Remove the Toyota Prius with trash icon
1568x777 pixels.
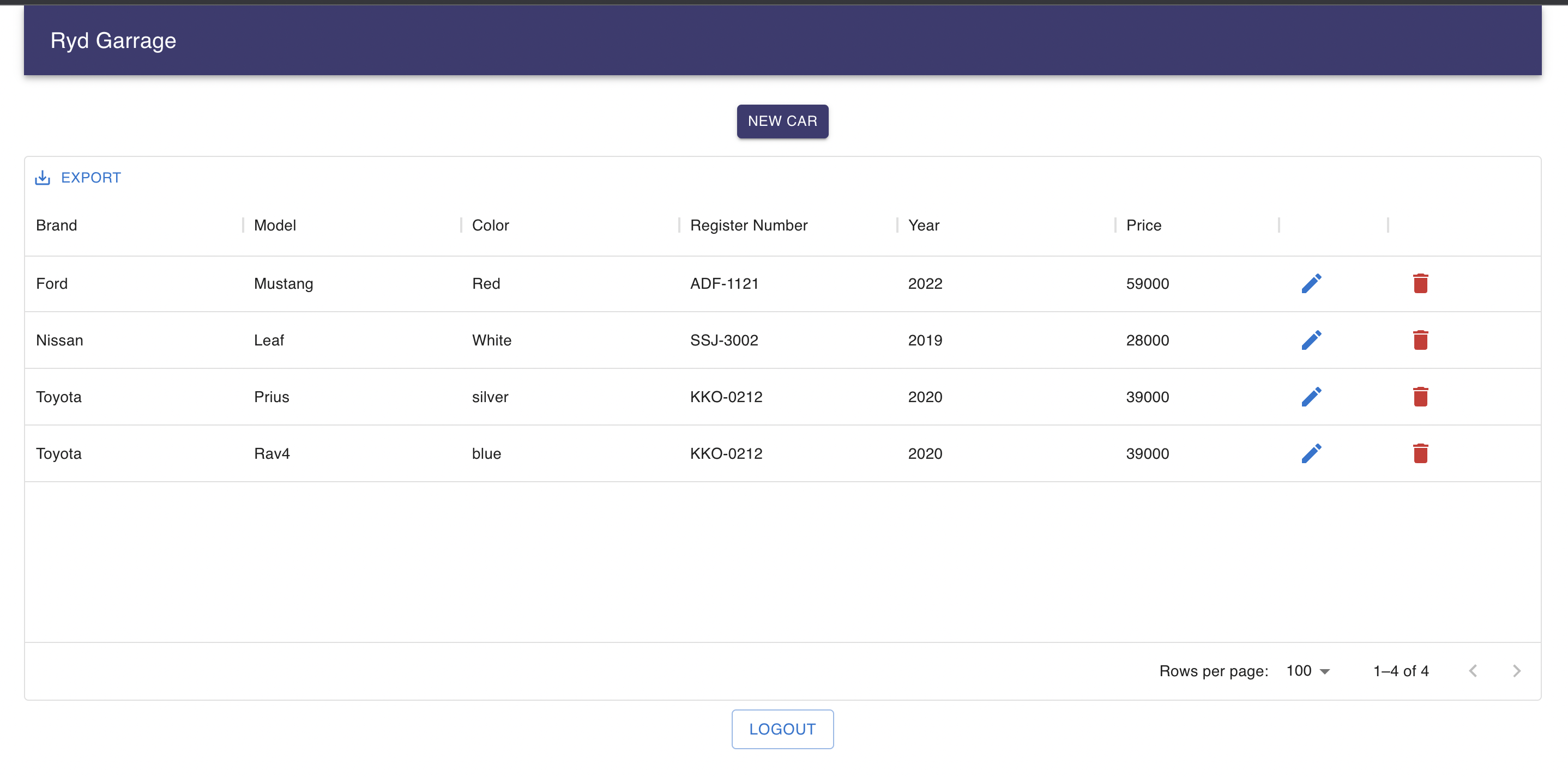pos(1420,397)
